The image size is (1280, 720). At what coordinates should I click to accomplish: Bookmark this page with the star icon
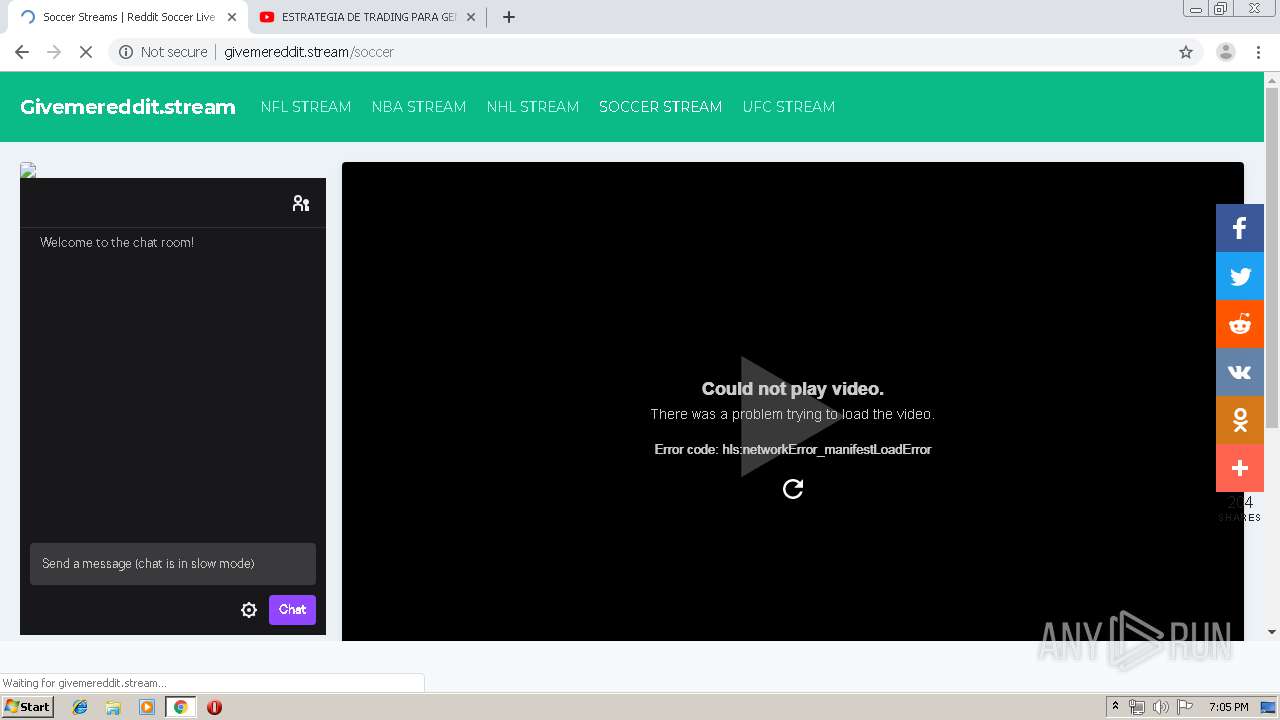point(1186,52)
